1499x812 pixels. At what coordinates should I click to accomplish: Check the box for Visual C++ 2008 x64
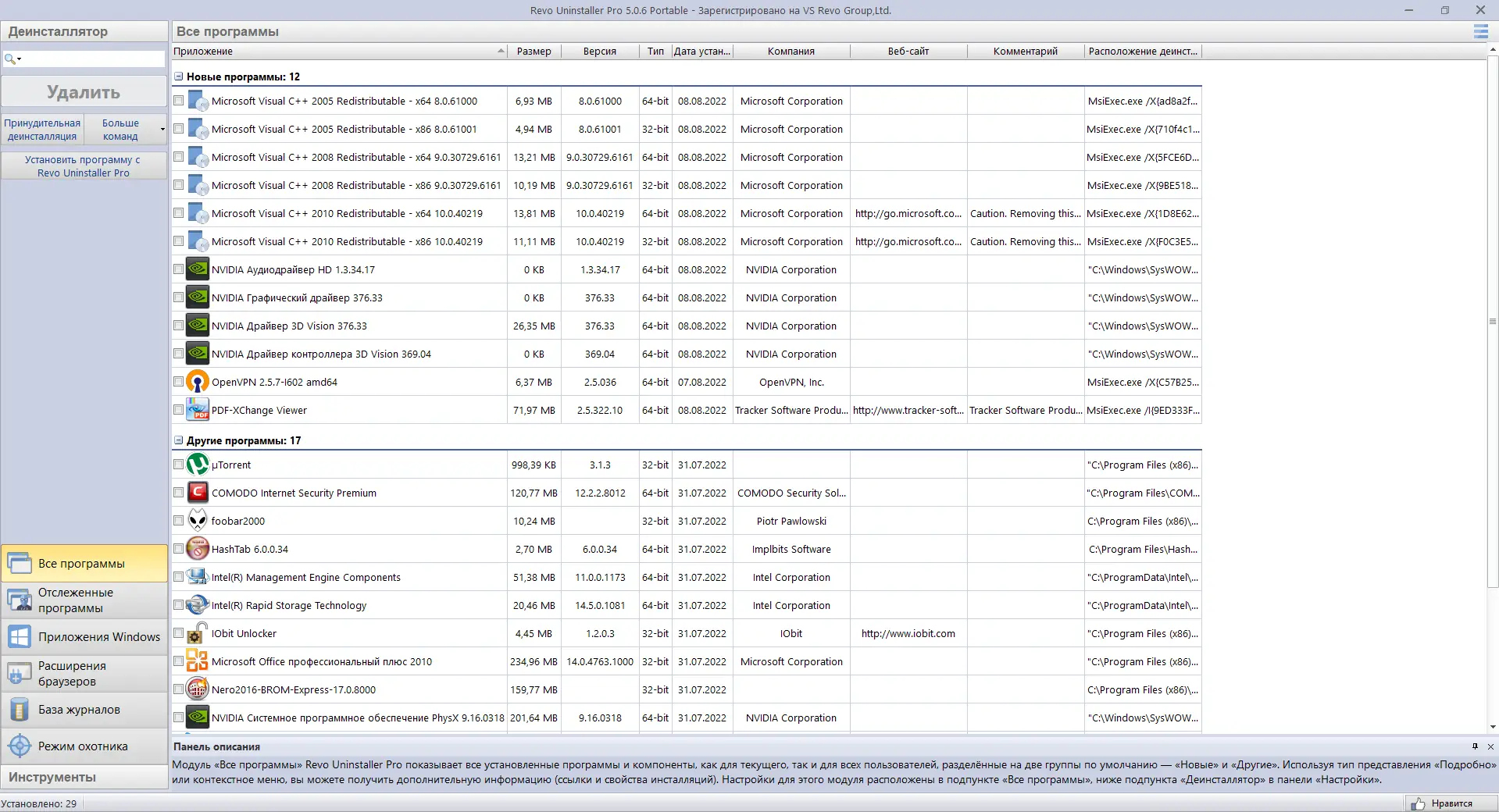click(x=178, y=157)
